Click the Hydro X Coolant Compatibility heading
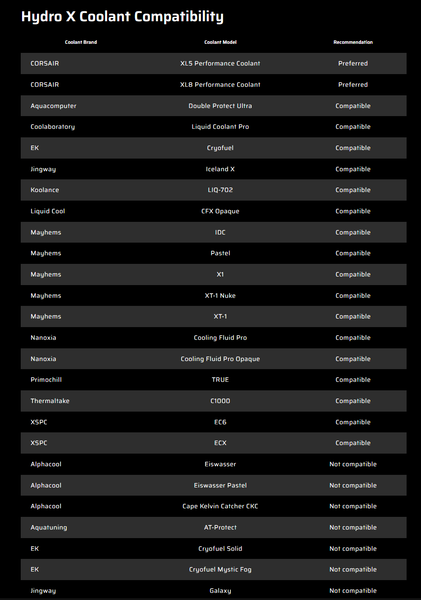 point(122,17)
